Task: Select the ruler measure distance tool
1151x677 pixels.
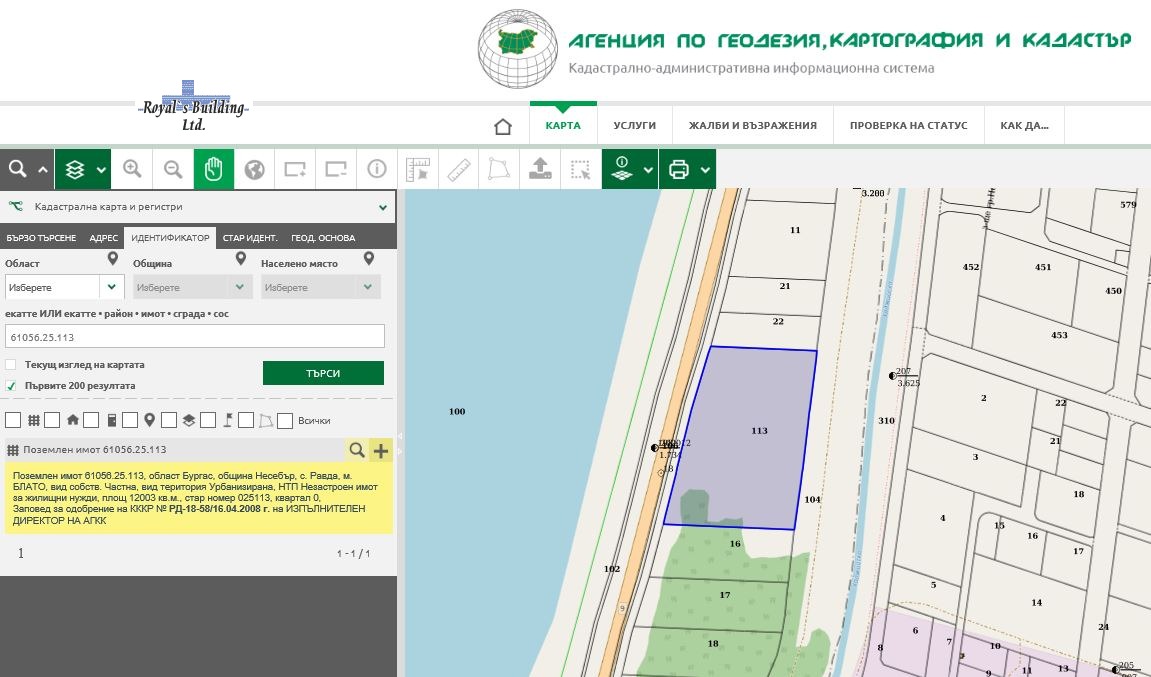Action: coord(458,170)
